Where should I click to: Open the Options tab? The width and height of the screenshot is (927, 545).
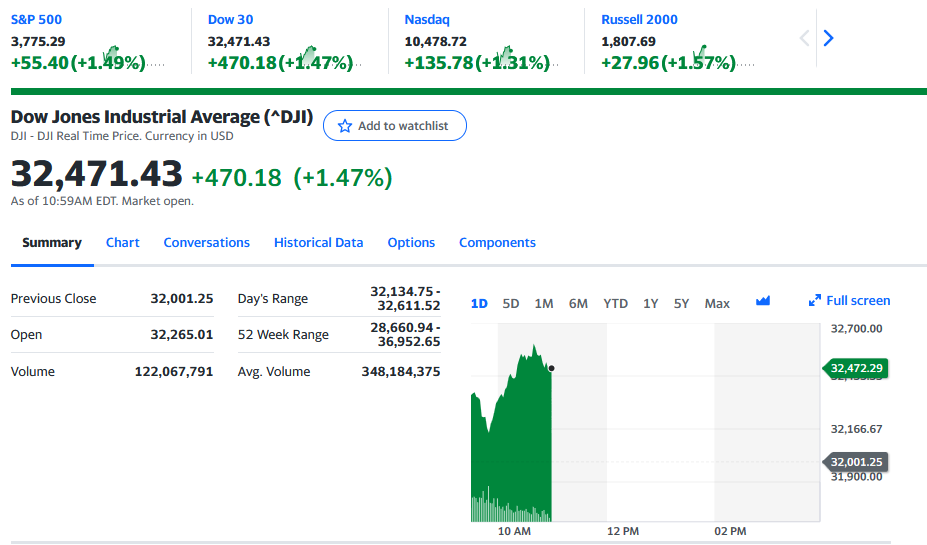(x=411, y=243)
